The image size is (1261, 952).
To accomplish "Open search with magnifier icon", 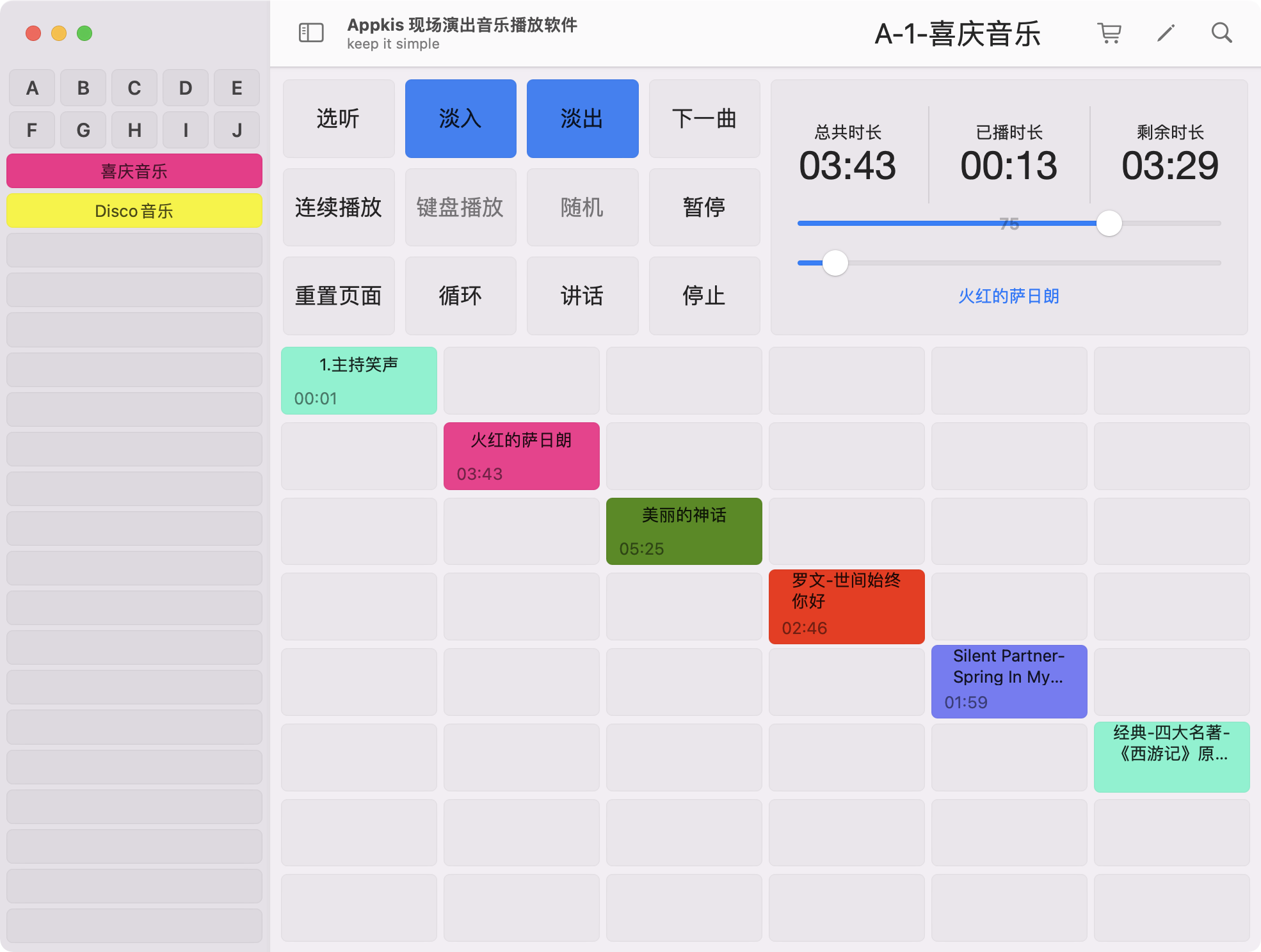I will point(1221,33).
